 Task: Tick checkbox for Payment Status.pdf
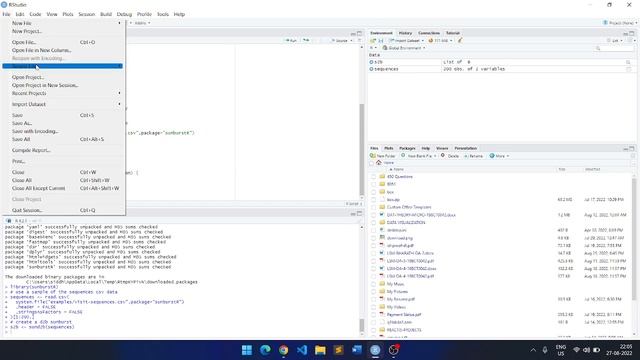[x=373, y=315]
